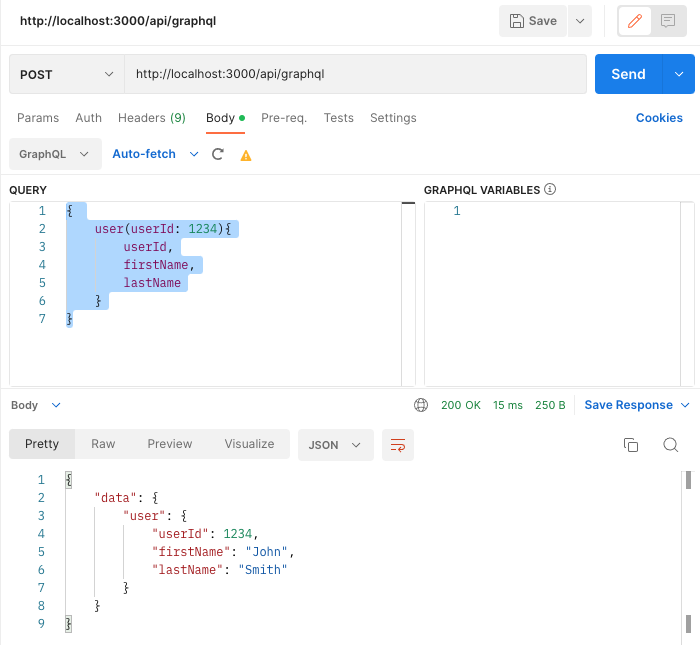Copy the response with the copy icon
Screen dimensions: 700x645
tap(631, 445)
